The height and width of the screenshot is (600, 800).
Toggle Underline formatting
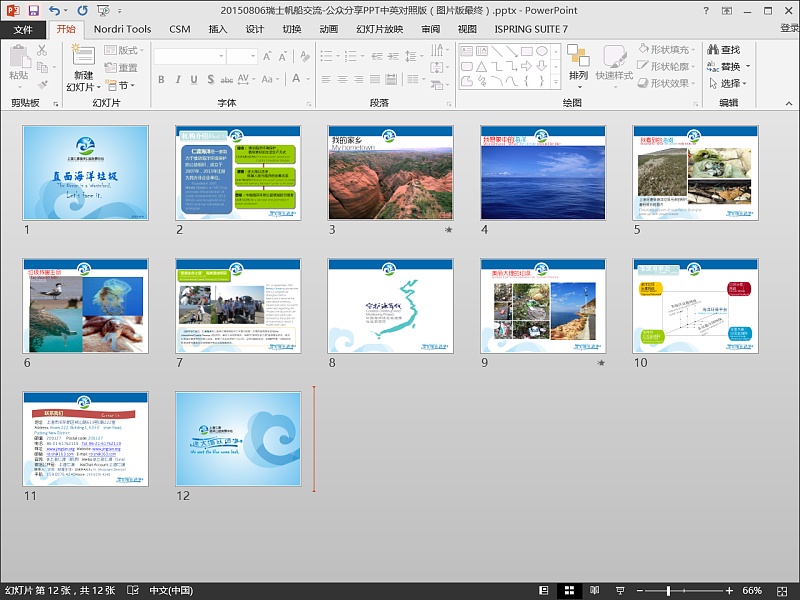(194, 79)
